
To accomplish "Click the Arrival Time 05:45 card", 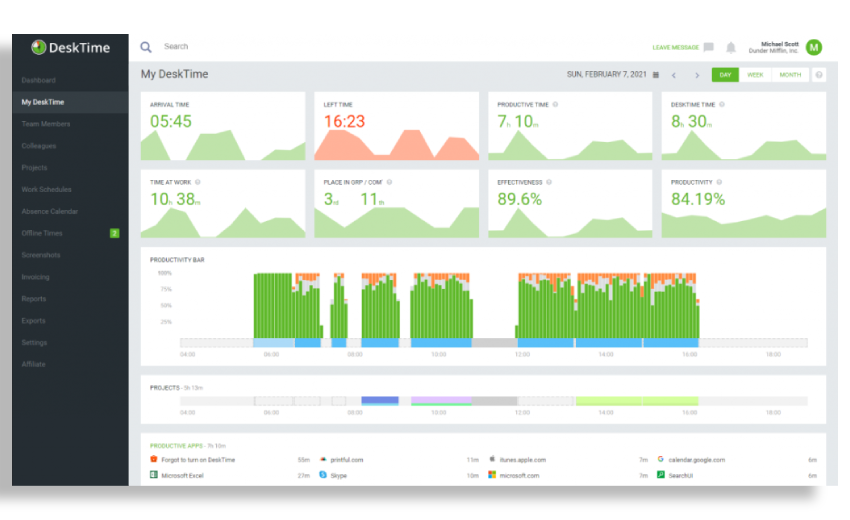I will 223,126.
